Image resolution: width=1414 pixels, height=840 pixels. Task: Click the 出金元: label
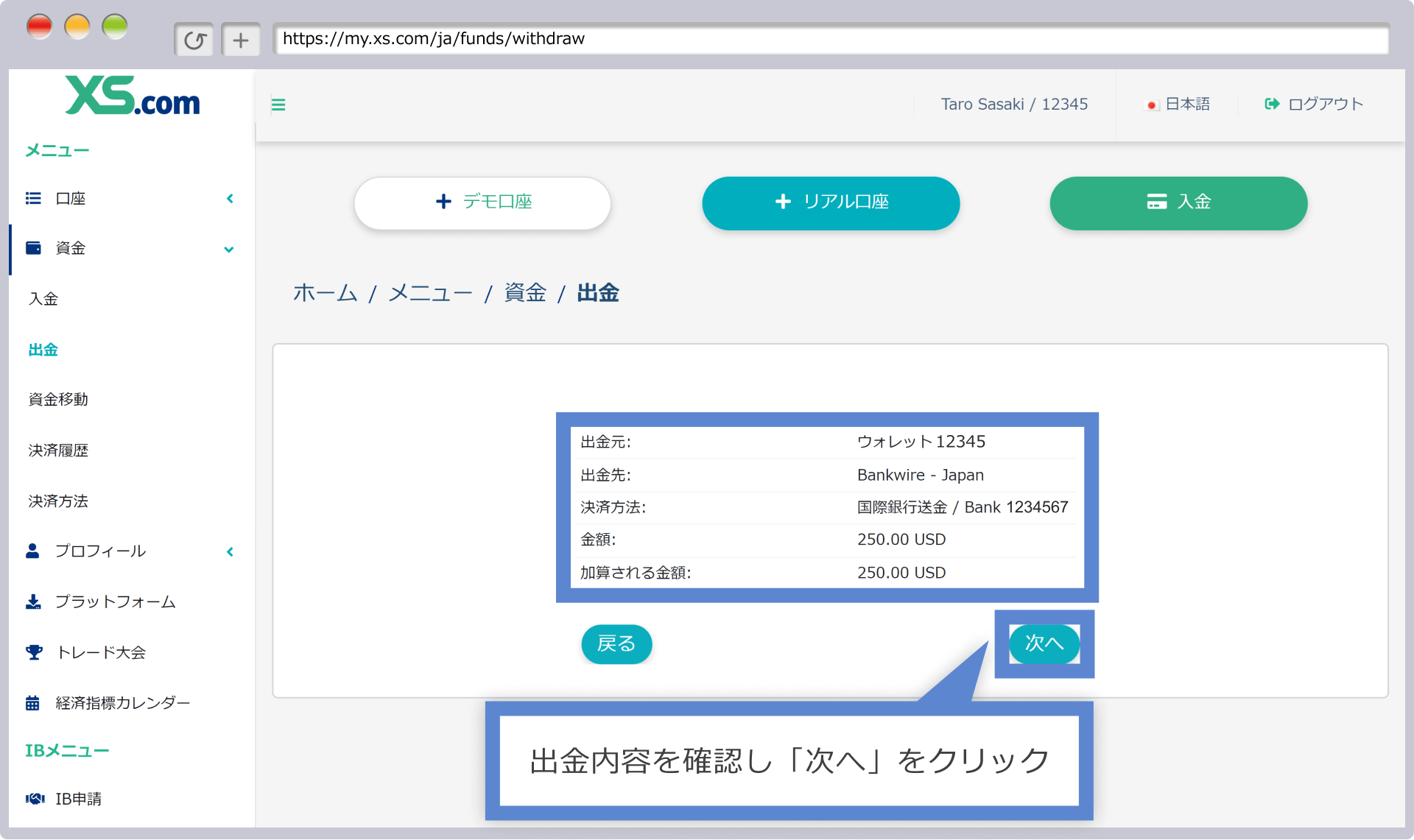point(605,442)
